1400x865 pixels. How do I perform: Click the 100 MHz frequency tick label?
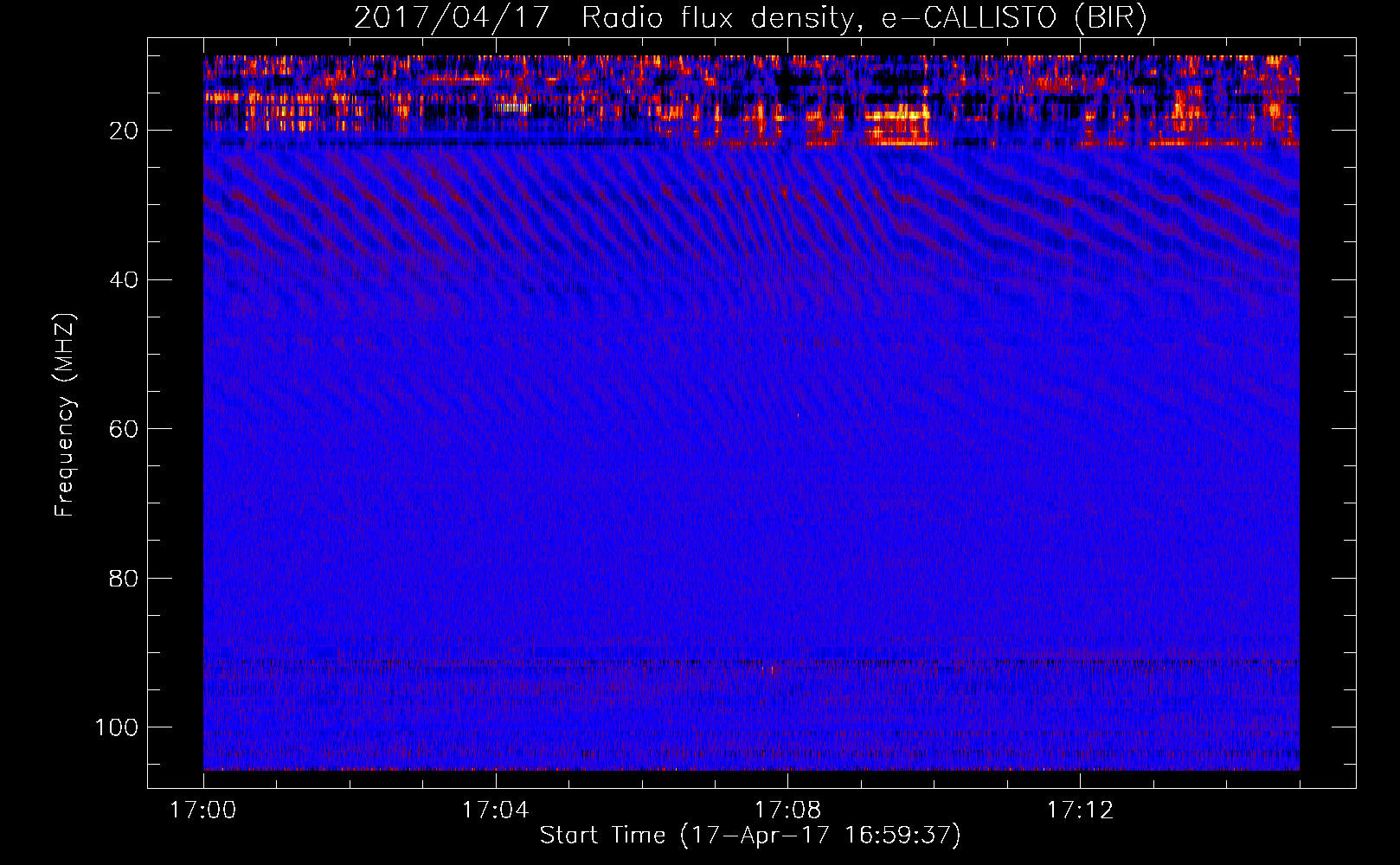117,727
